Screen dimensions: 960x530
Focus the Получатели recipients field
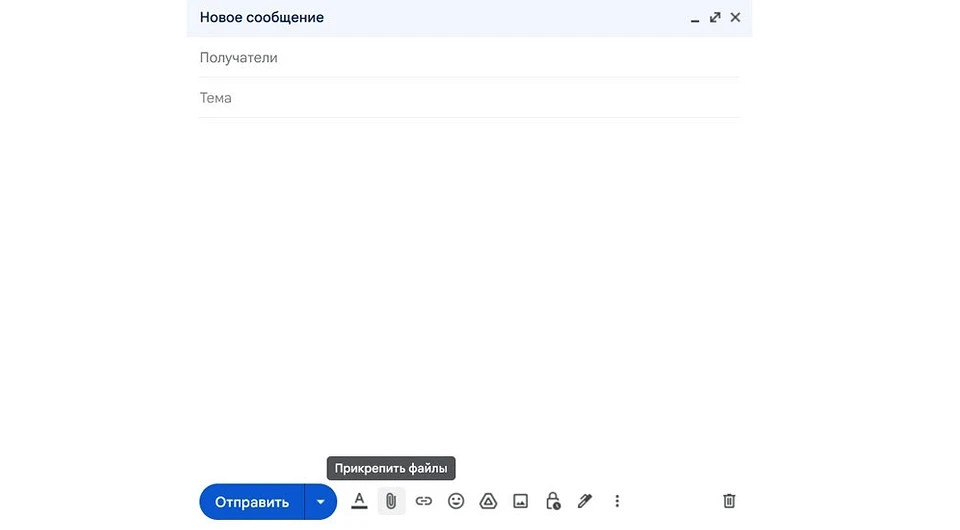[x=469, y=58]
